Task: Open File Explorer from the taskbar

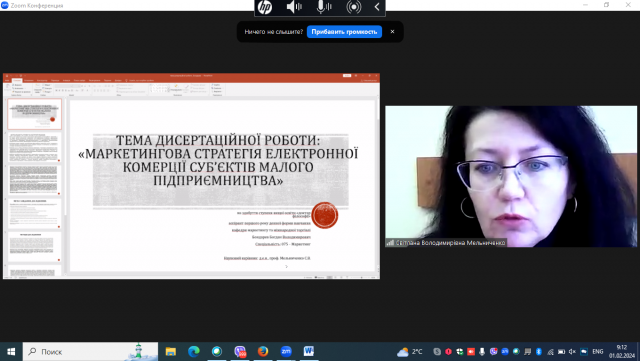Action: point(171,352)
